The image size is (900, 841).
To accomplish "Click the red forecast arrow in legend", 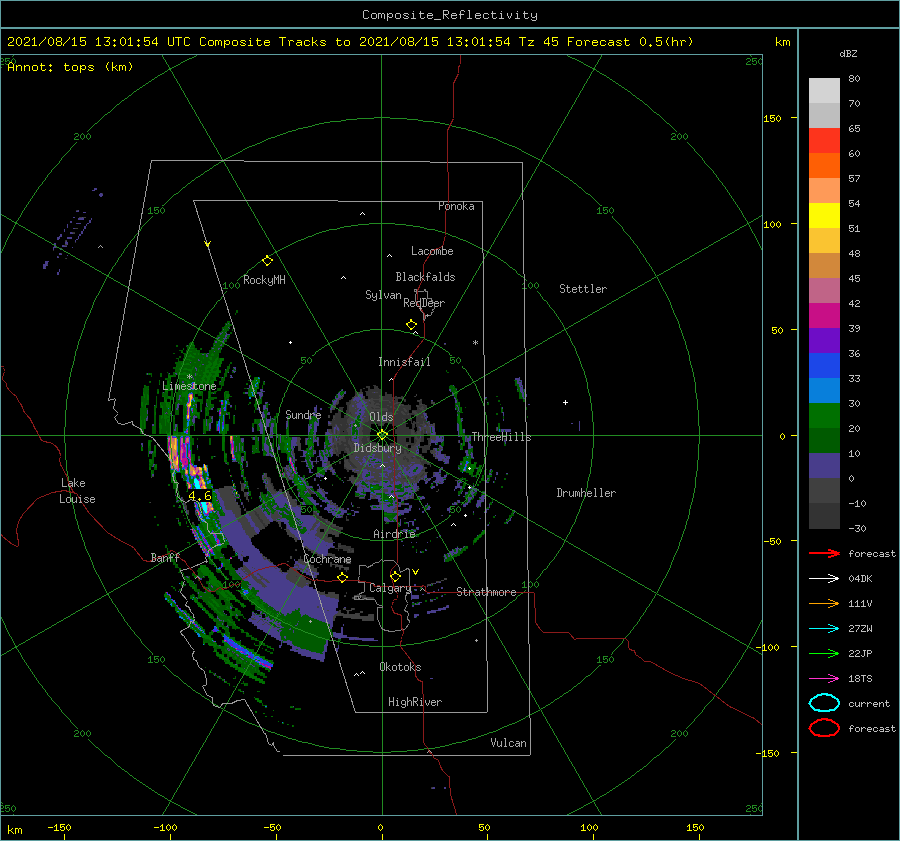I will (x=824, y=553).
